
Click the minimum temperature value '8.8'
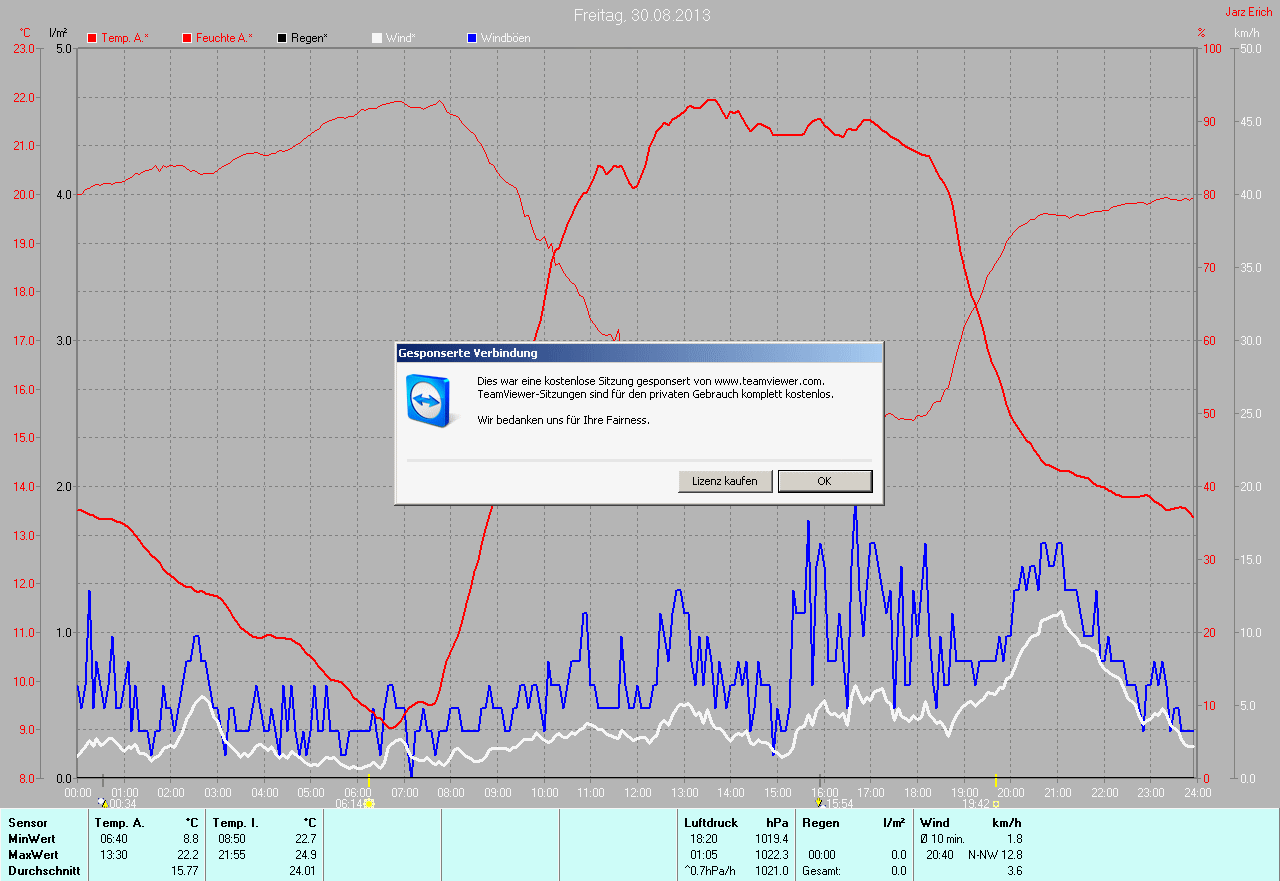tap(190, 839)
